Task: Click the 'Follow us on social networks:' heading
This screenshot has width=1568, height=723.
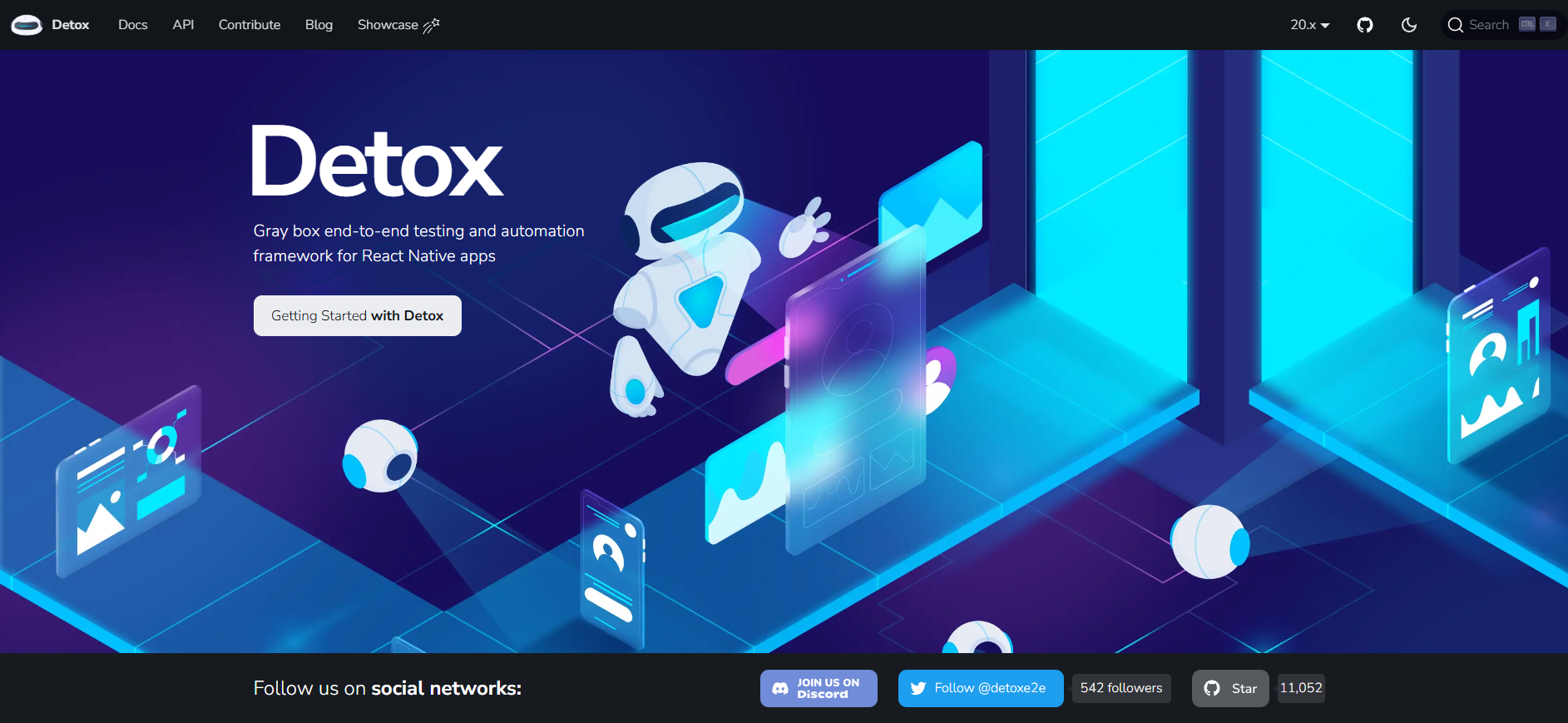Action: (388, 689)
